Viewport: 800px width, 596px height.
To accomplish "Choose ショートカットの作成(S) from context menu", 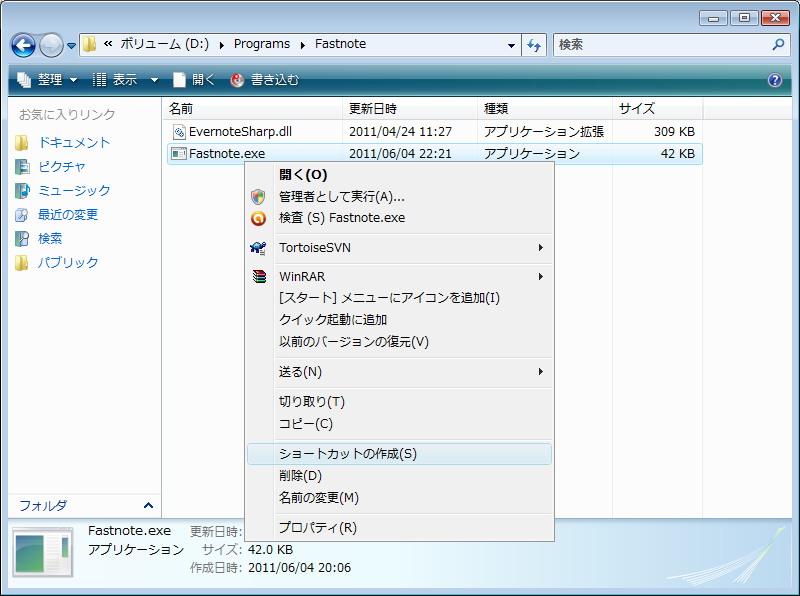I will point(348,454).
